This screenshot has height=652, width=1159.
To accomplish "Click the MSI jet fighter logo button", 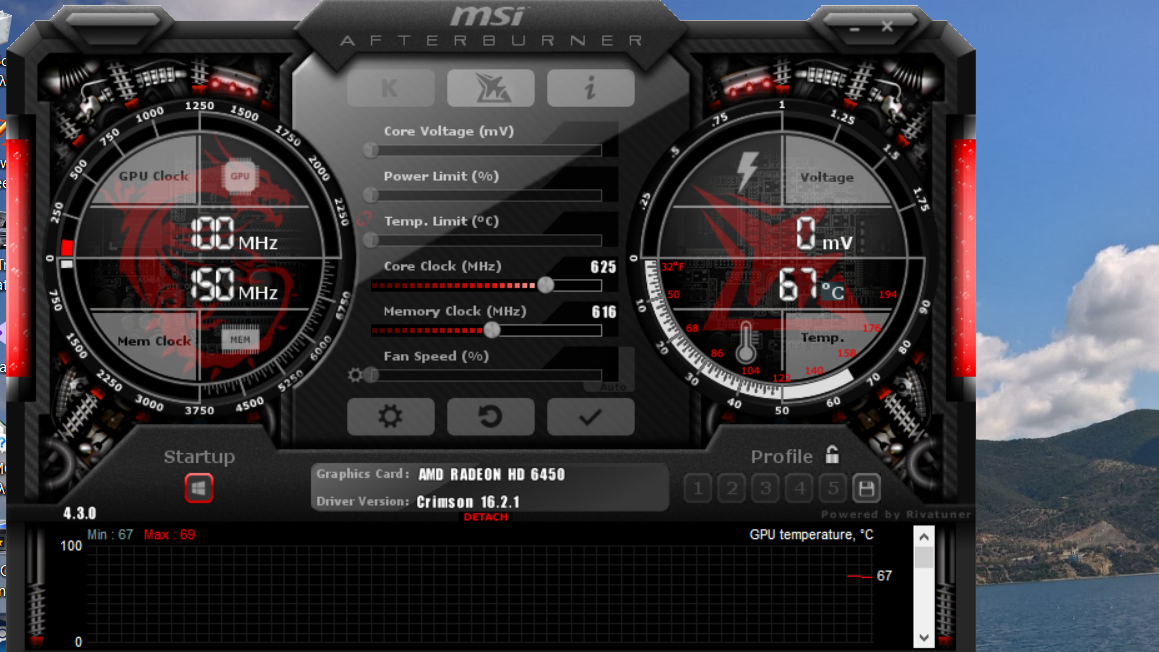I will [x=491, y=88].
